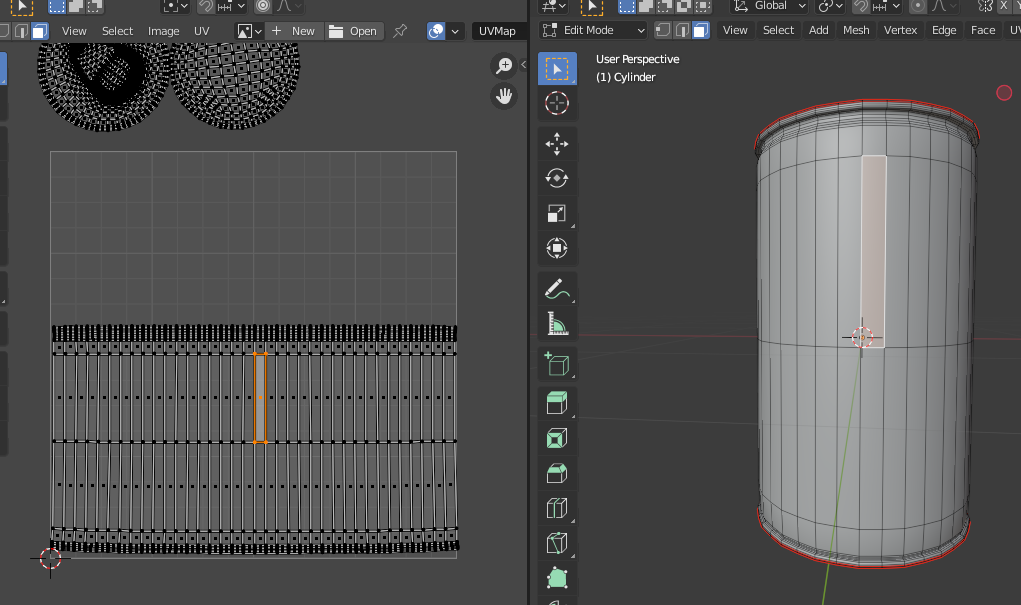1021x605 pixels.
Task: Activate the Scale tool
Action: [557, 213]
